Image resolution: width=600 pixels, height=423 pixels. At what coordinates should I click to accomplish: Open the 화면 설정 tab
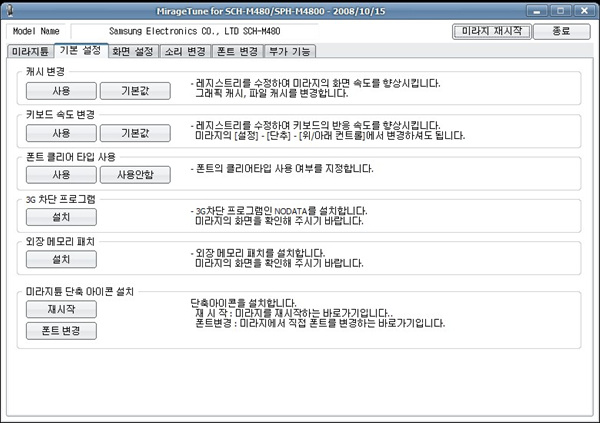pos(133,51)
